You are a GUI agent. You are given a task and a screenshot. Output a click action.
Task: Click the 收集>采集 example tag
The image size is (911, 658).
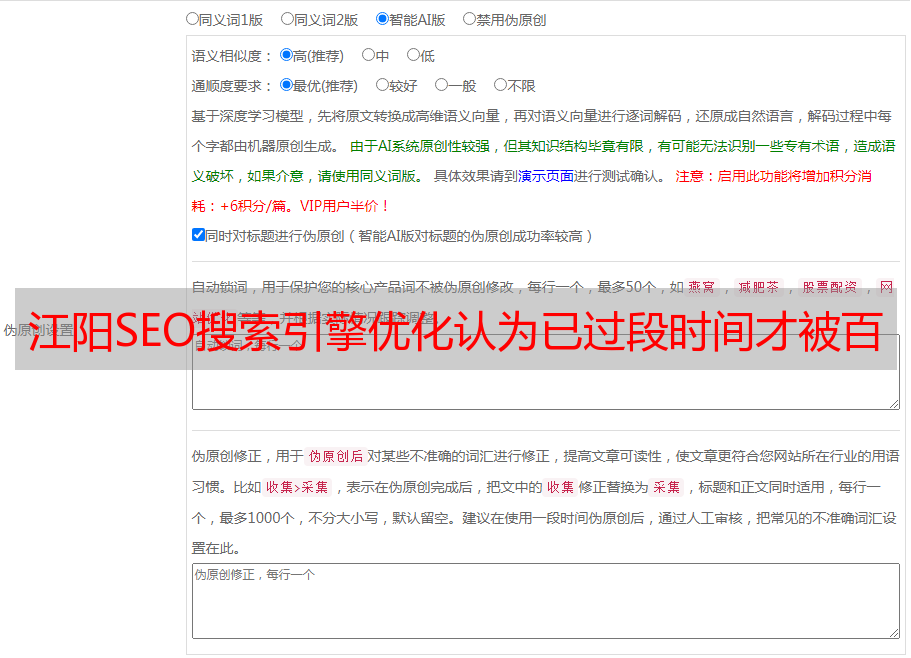[297, 487]
